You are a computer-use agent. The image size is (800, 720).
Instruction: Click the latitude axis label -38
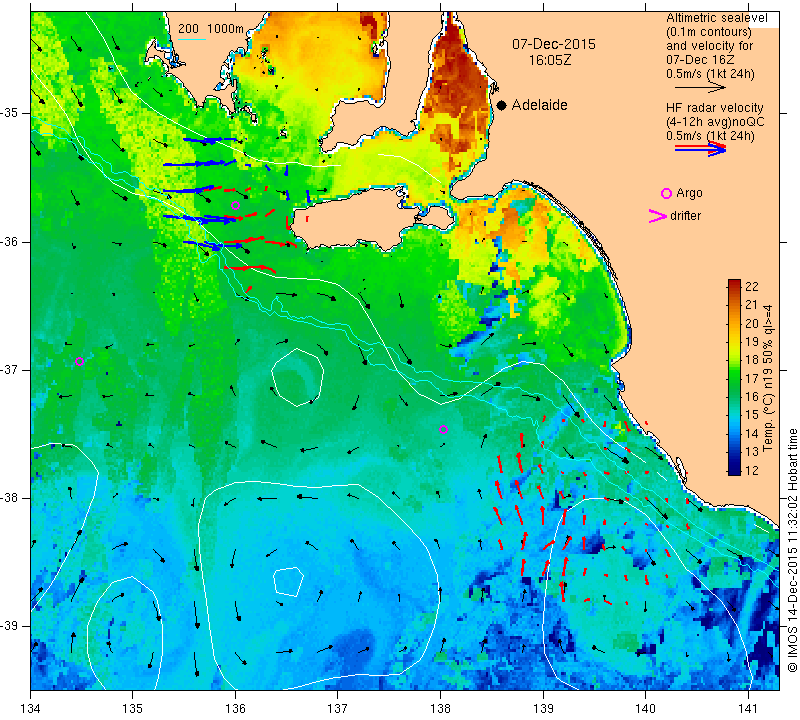tap(11, 498)
